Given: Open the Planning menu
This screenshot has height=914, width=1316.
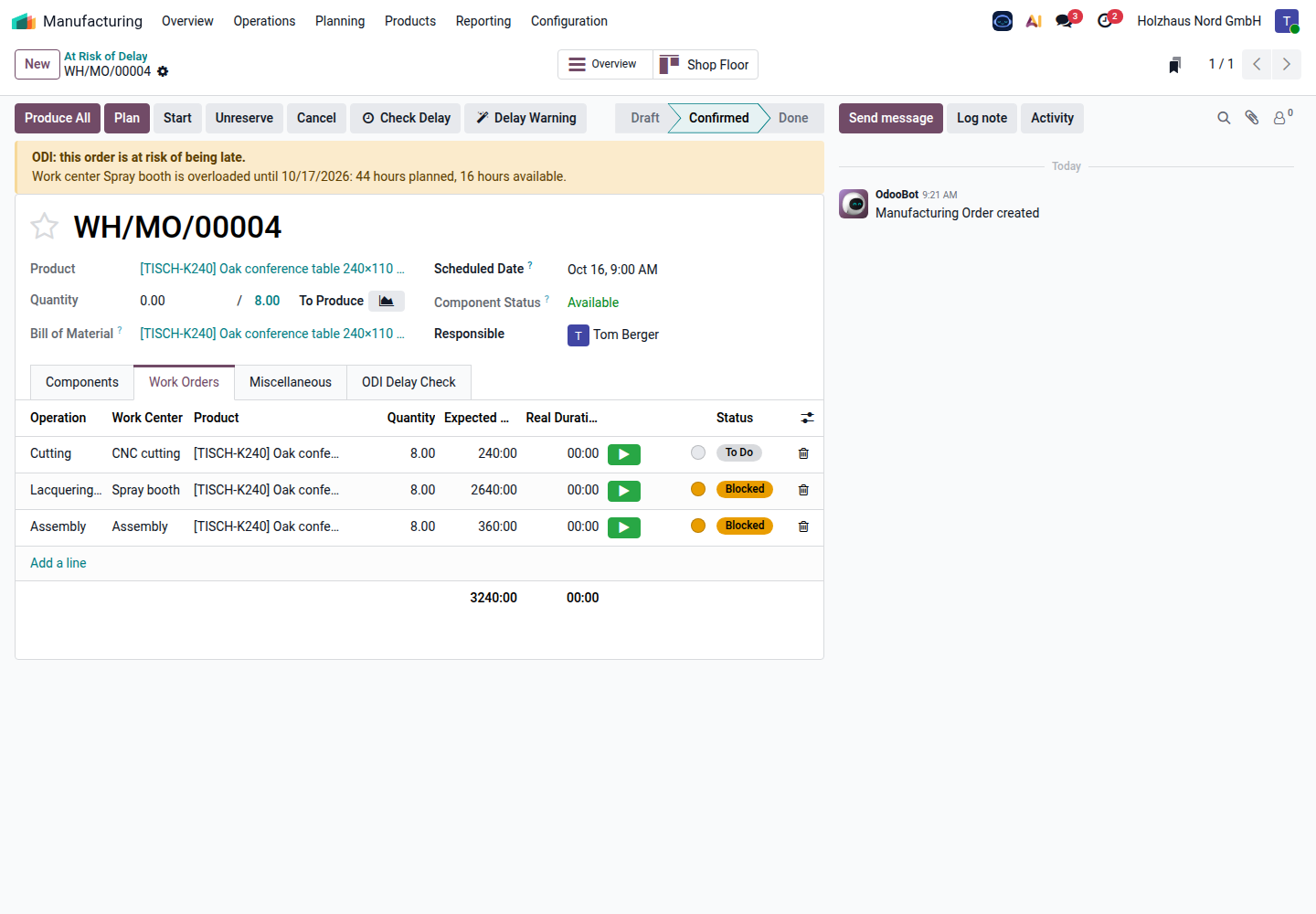Looking at the screenshot, I should coord(340,21).
